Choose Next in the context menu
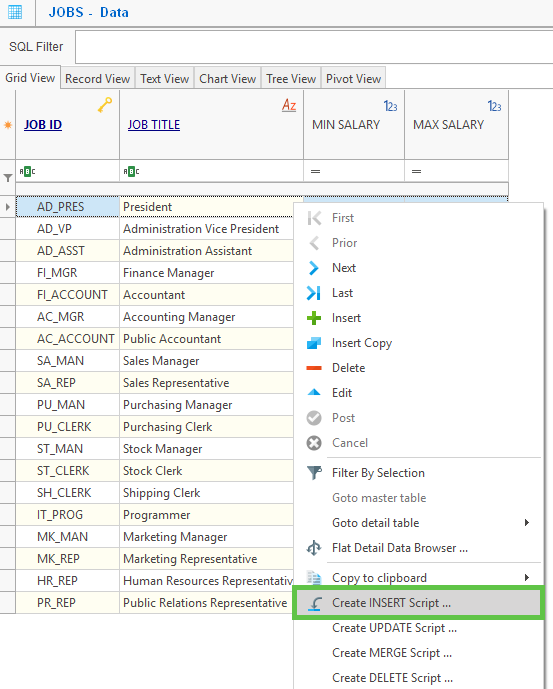Viewport: 553px width, 689px height. point(417,268)
